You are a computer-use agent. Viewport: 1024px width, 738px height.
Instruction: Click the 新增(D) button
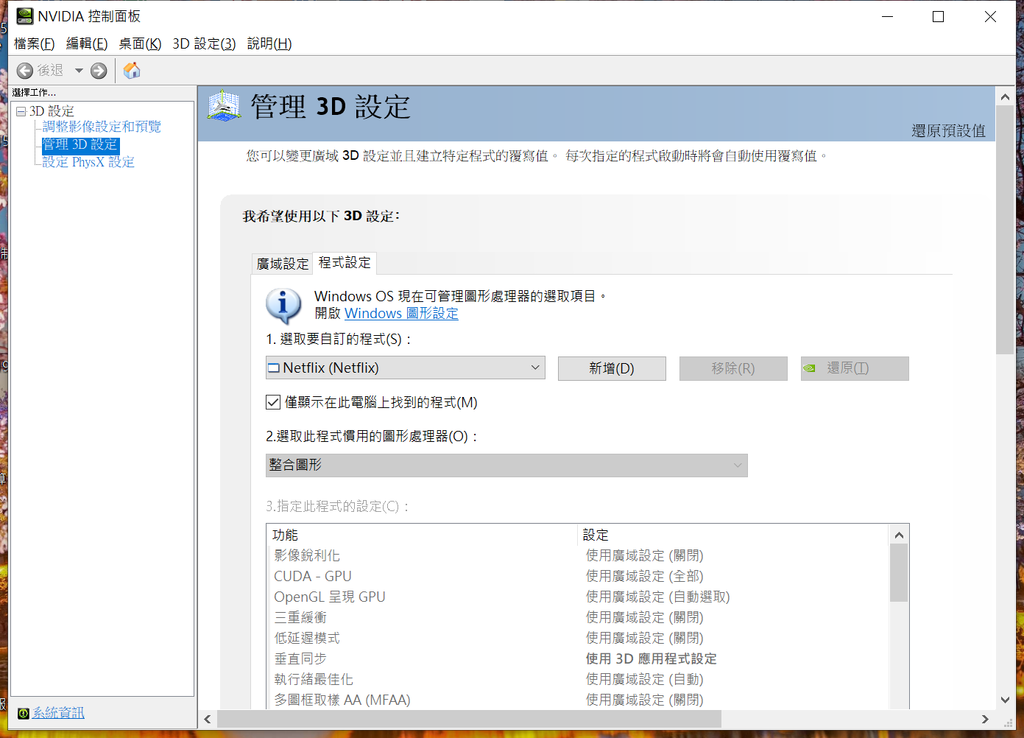[611, 368]
